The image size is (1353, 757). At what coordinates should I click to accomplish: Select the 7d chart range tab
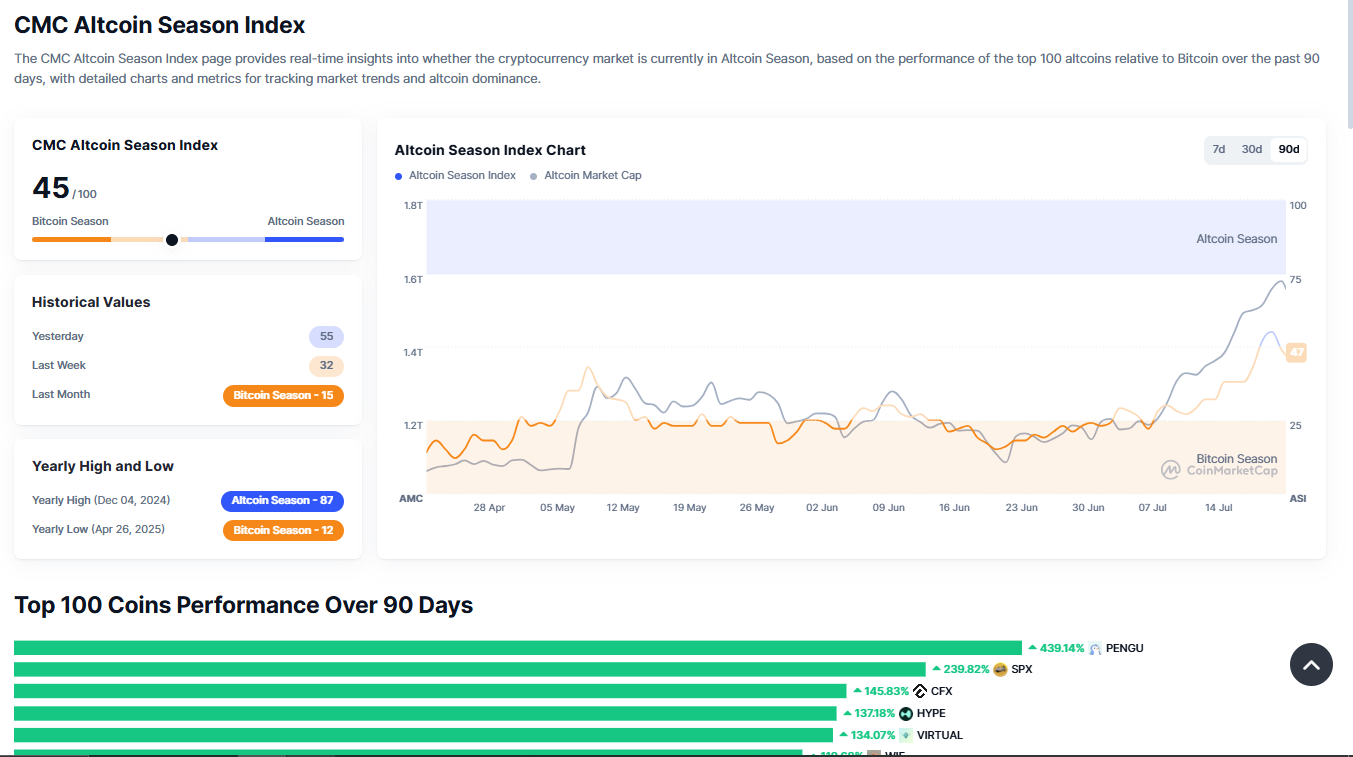pyautogui.click(x=1218, y=149)
